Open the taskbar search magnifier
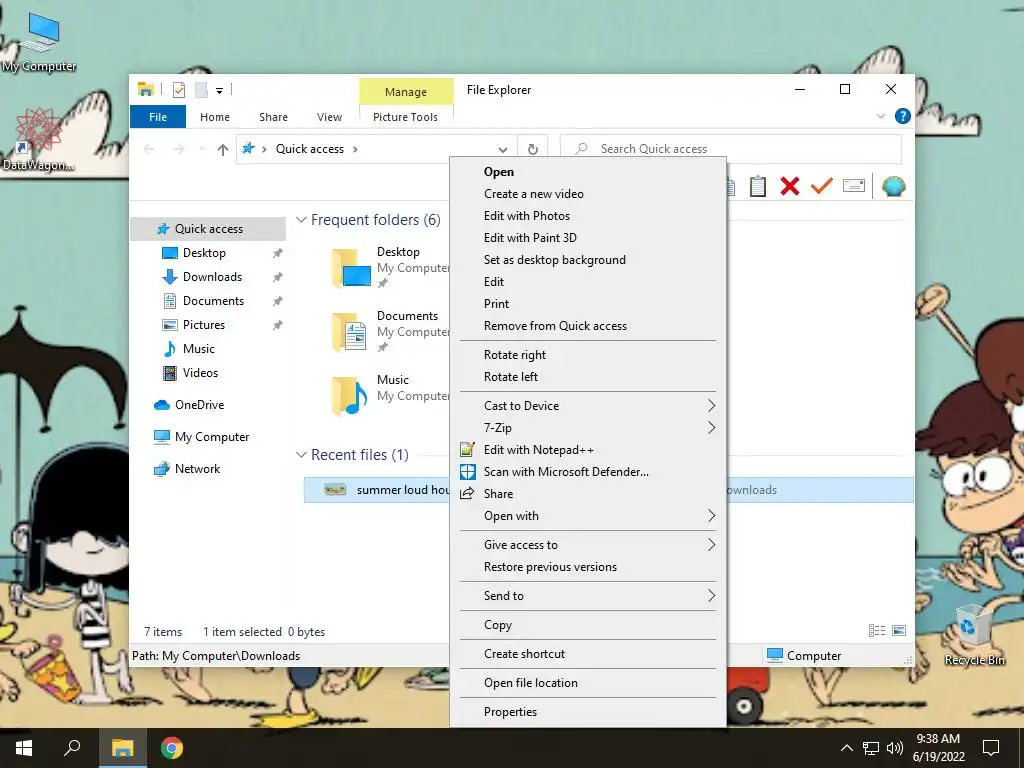 coord(72,748)
